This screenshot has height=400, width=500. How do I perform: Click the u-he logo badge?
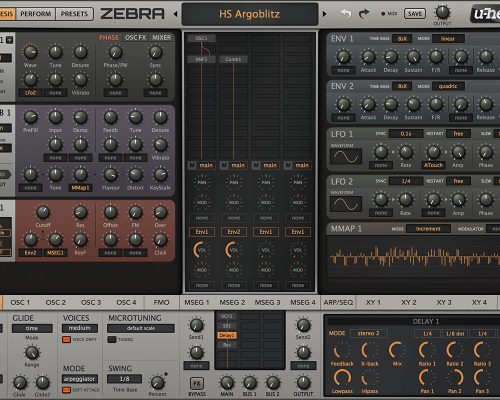point(485,14)
